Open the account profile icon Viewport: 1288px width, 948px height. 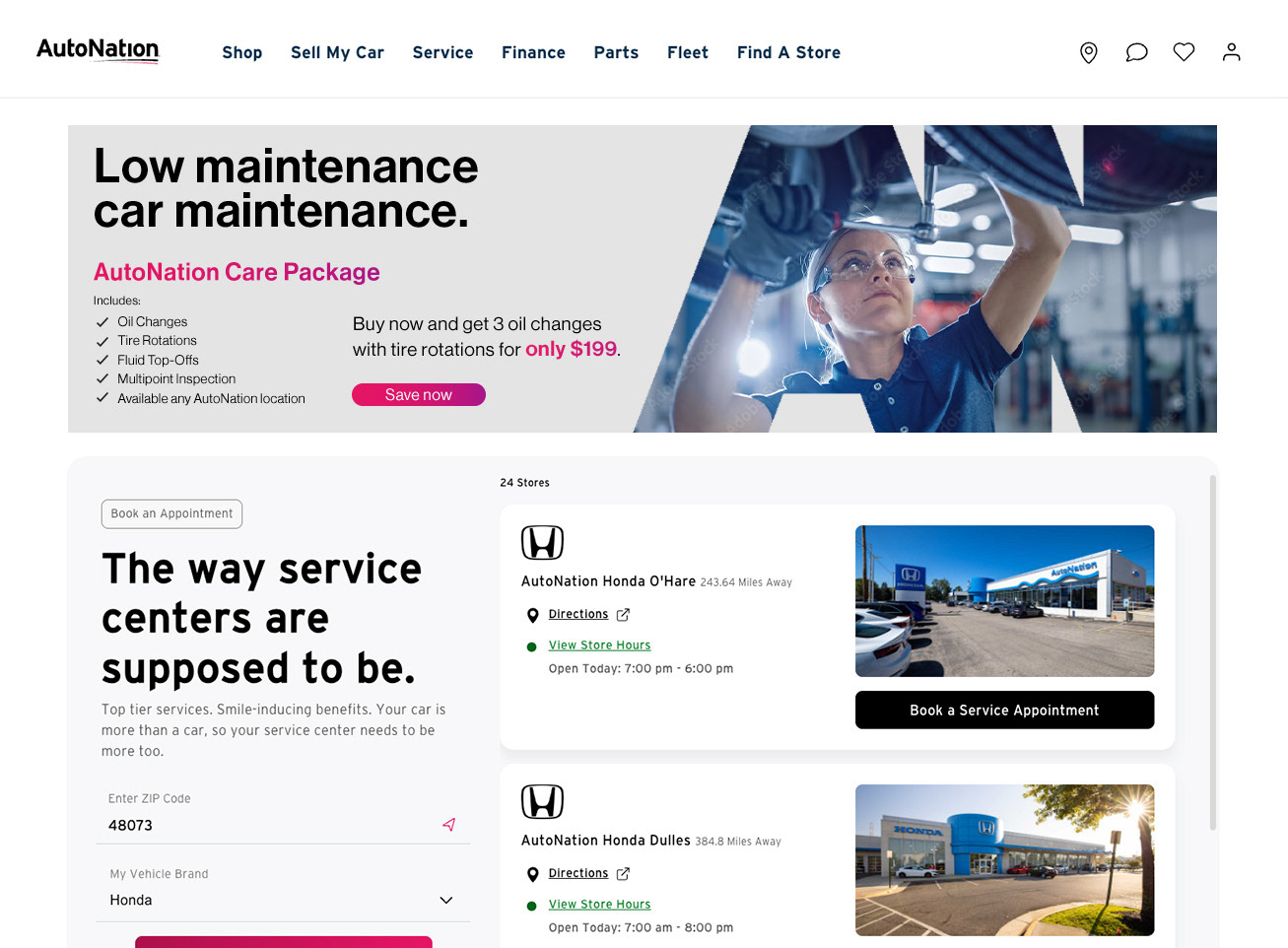[x=1231, y=52]
